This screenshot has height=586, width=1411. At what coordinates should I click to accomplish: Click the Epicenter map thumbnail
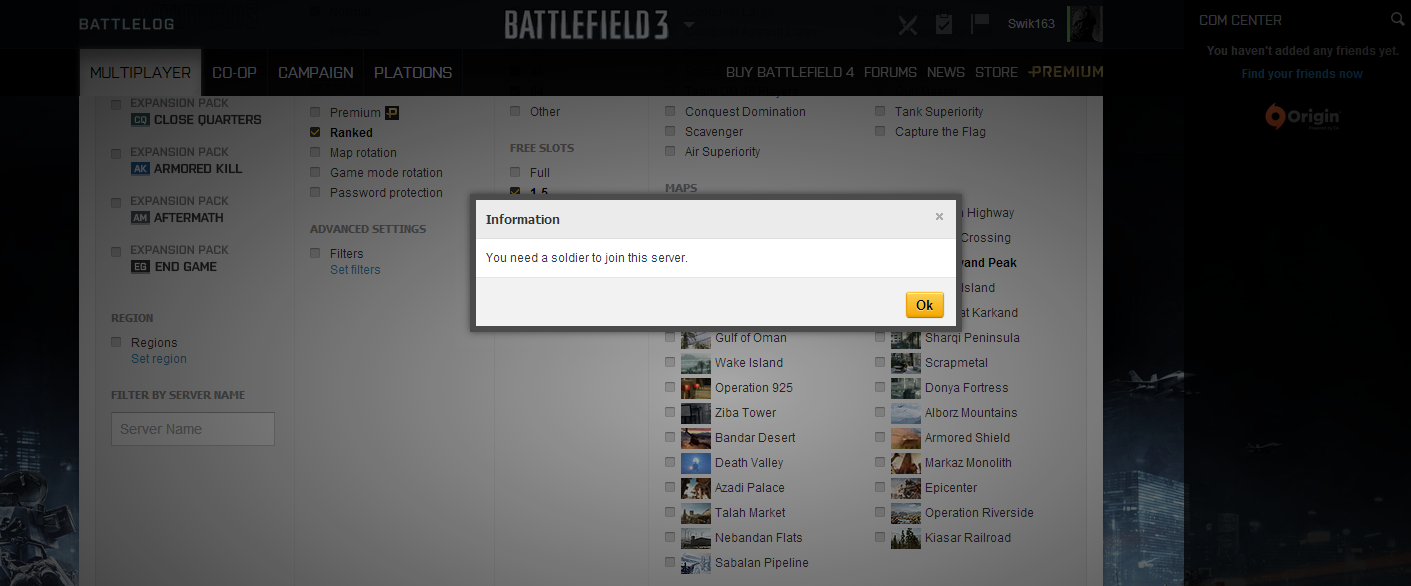pos(906,488)
